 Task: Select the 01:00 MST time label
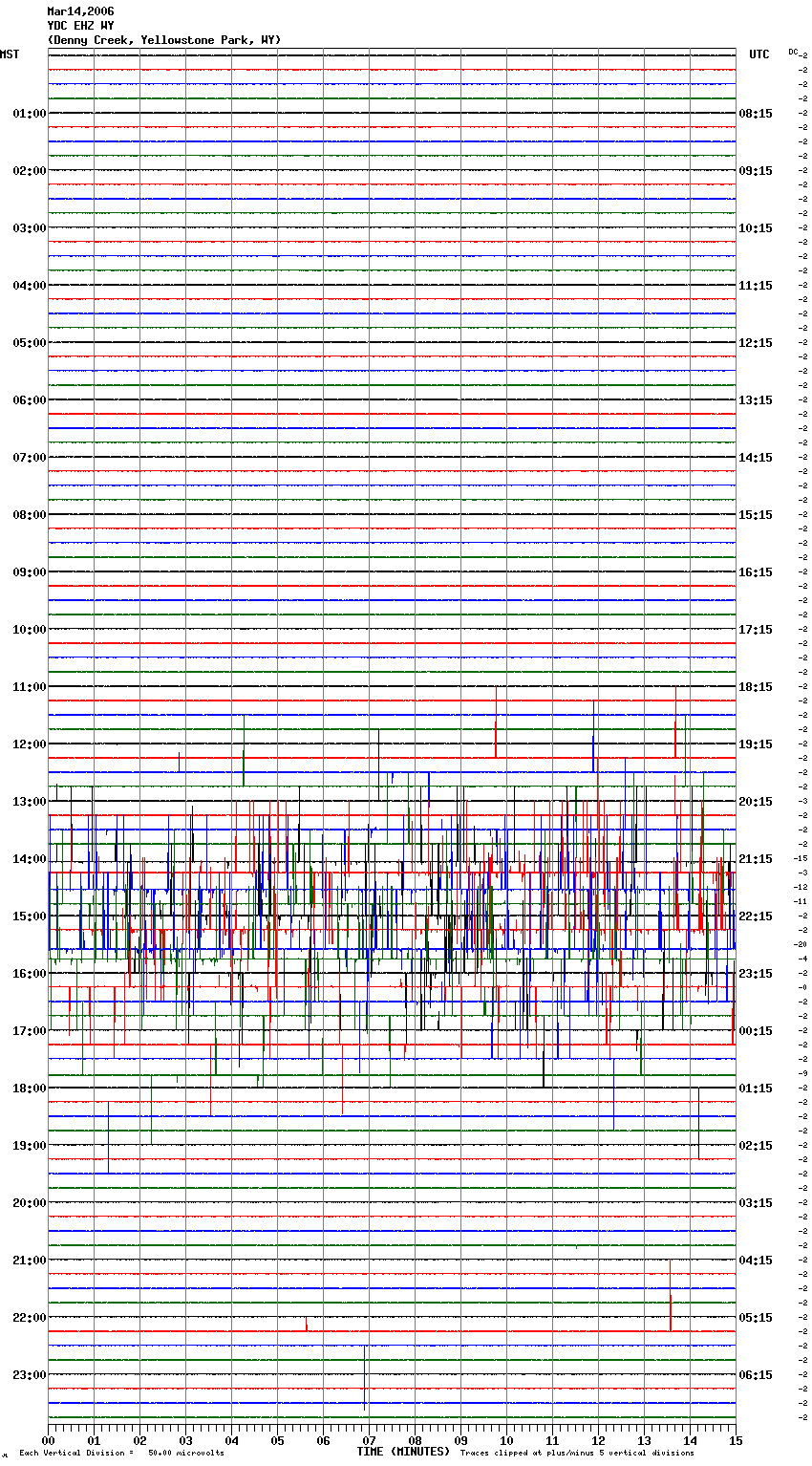(30, 114)
